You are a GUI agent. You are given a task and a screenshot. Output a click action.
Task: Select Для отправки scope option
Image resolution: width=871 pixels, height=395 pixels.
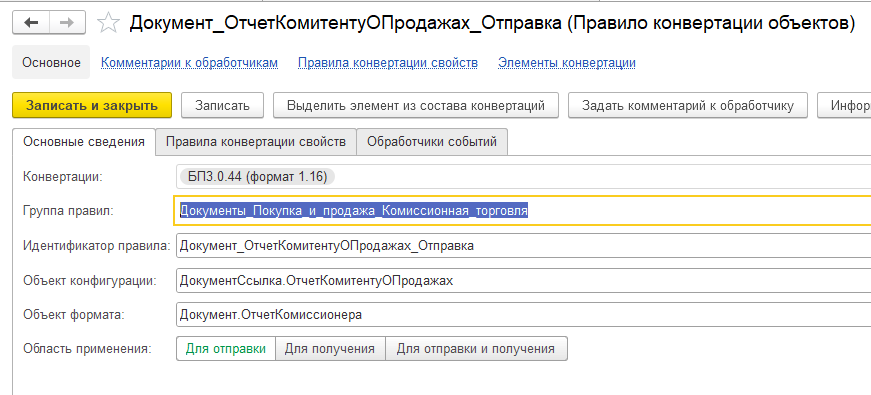pyautogui.click(x=226, y=349)
